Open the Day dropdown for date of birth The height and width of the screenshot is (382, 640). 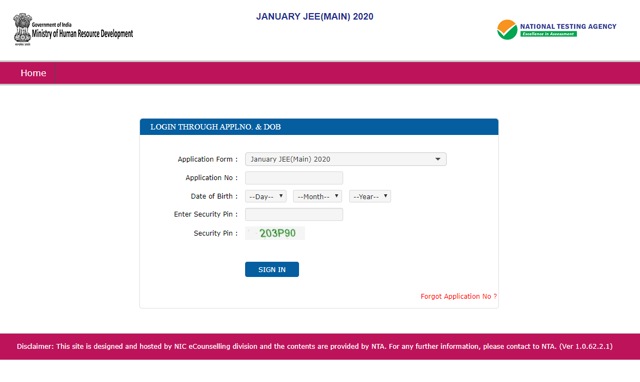click(266, 196)
